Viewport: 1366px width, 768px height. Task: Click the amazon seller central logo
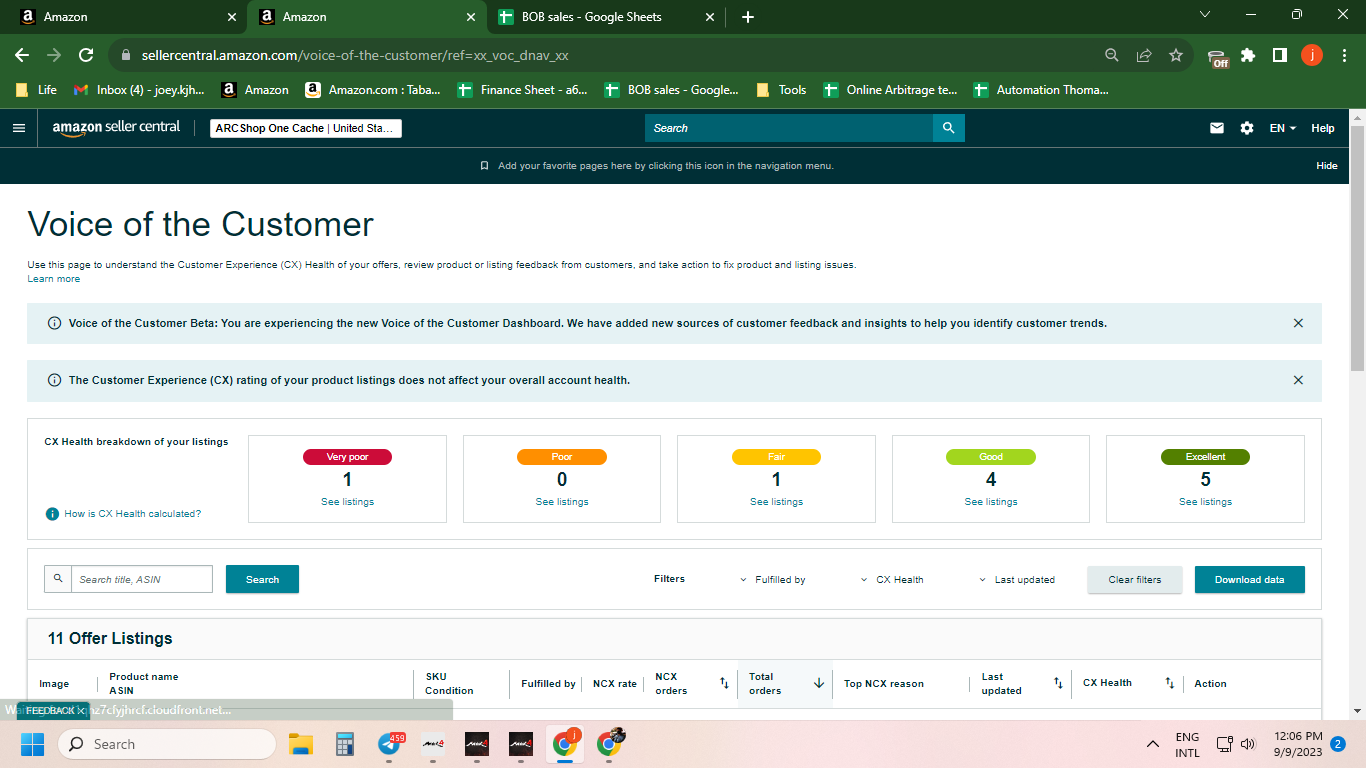tap(117, 128)
